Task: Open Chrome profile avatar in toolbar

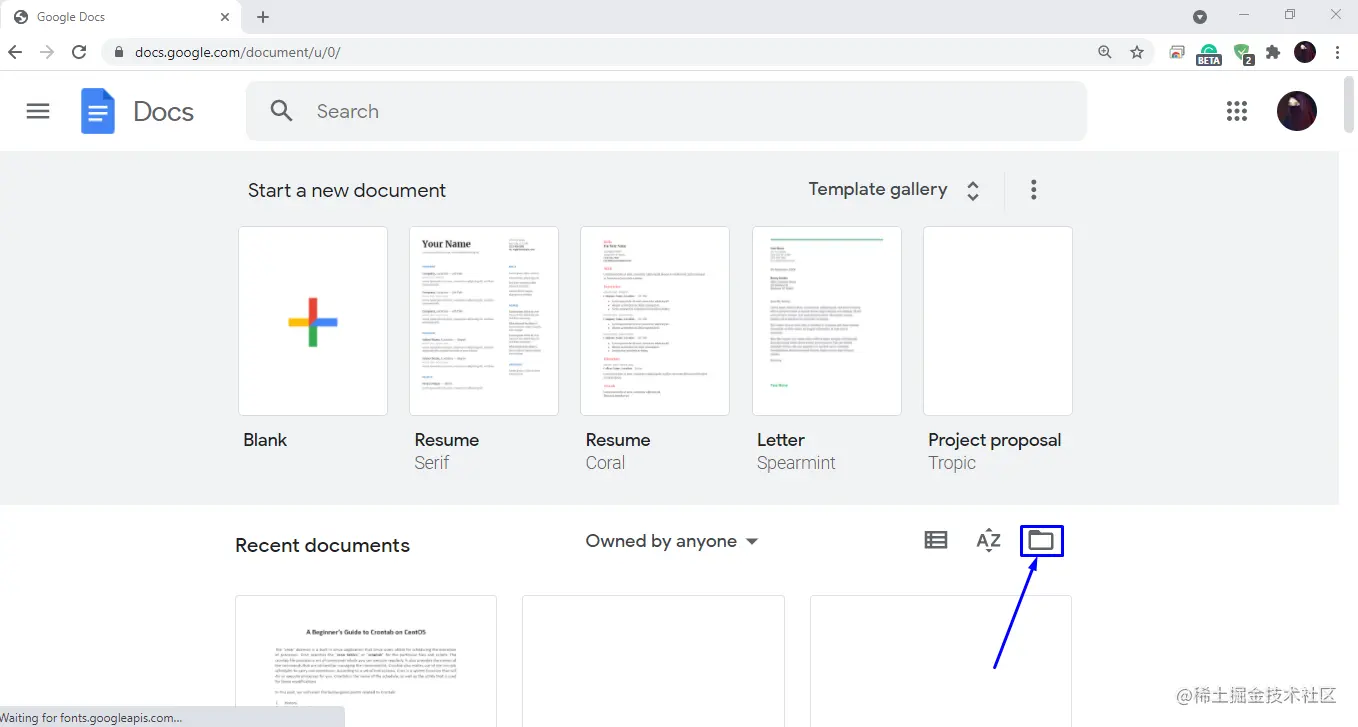Action: point(1305,52)
